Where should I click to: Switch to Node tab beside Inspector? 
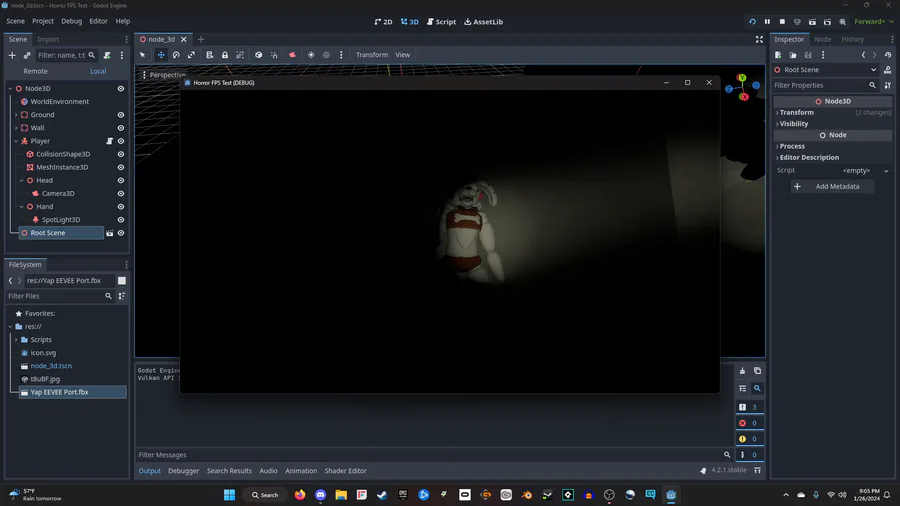point(822,40)
